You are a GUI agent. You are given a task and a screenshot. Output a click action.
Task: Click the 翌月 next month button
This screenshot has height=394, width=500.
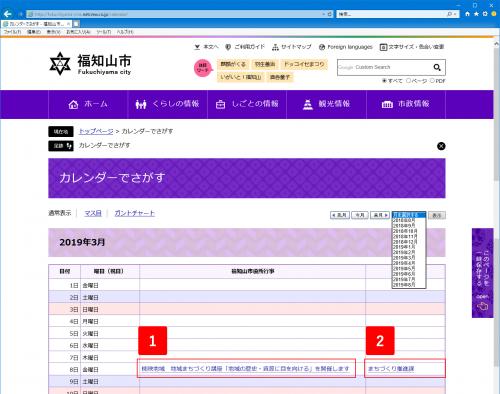[x=380, y=215]
